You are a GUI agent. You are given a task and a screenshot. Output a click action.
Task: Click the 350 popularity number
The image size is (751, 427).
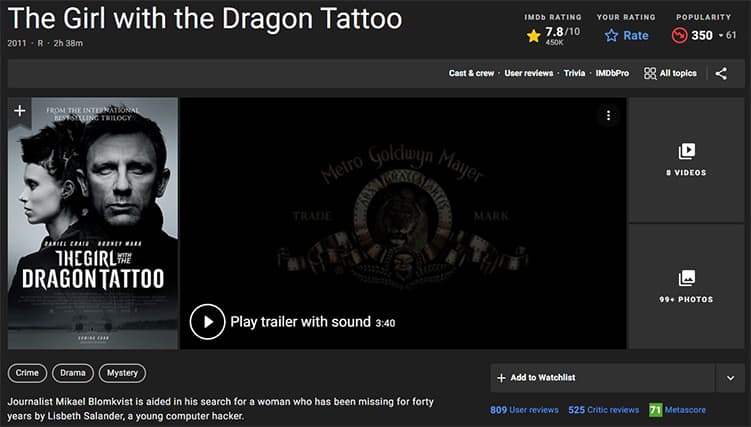[x=702, y=35]
